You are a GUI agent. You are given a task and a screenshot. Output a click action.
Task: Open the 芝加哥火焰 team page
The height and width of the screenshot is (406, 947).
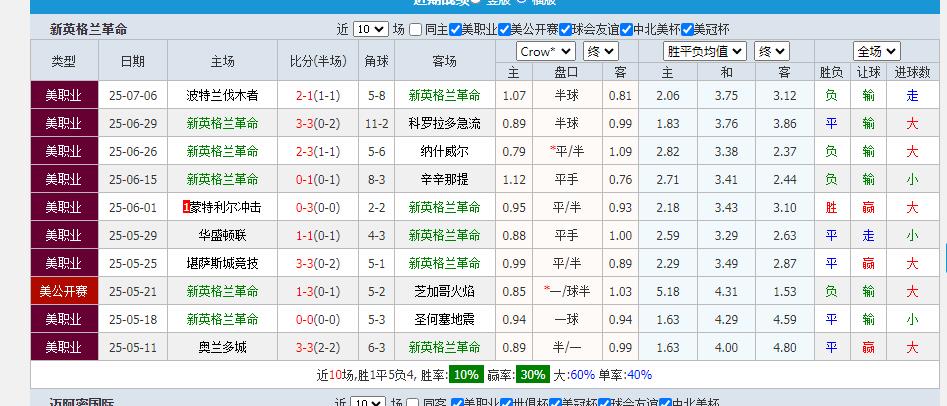(x=444, y=292)
